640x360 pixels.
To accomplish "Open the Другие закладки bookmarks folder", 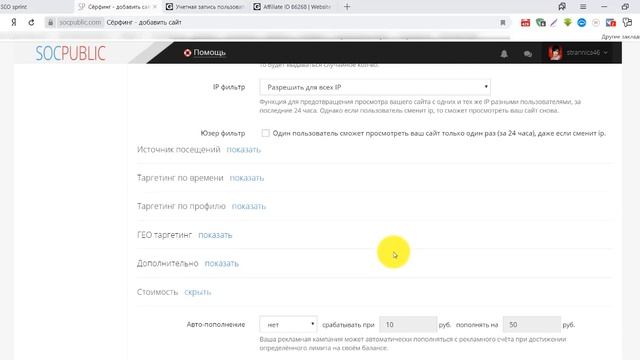I will tap(620, 37).
